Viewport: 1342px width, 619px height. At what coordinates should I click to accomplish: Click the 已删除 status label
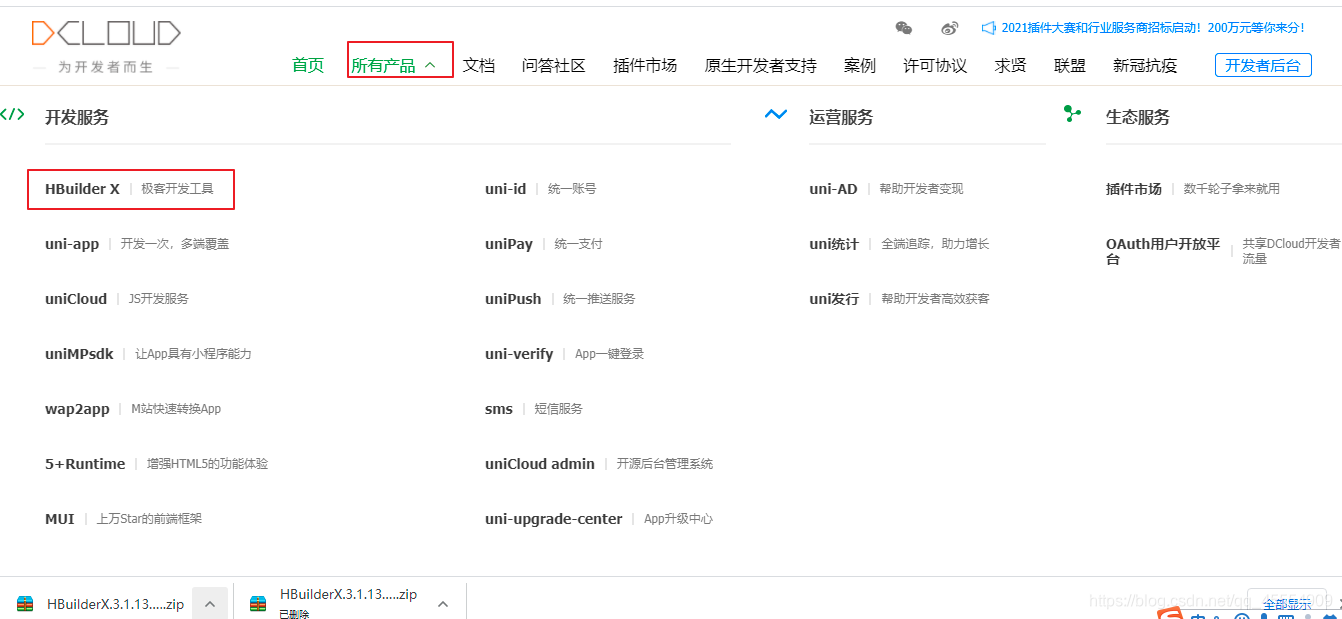(x=294, y=614)
